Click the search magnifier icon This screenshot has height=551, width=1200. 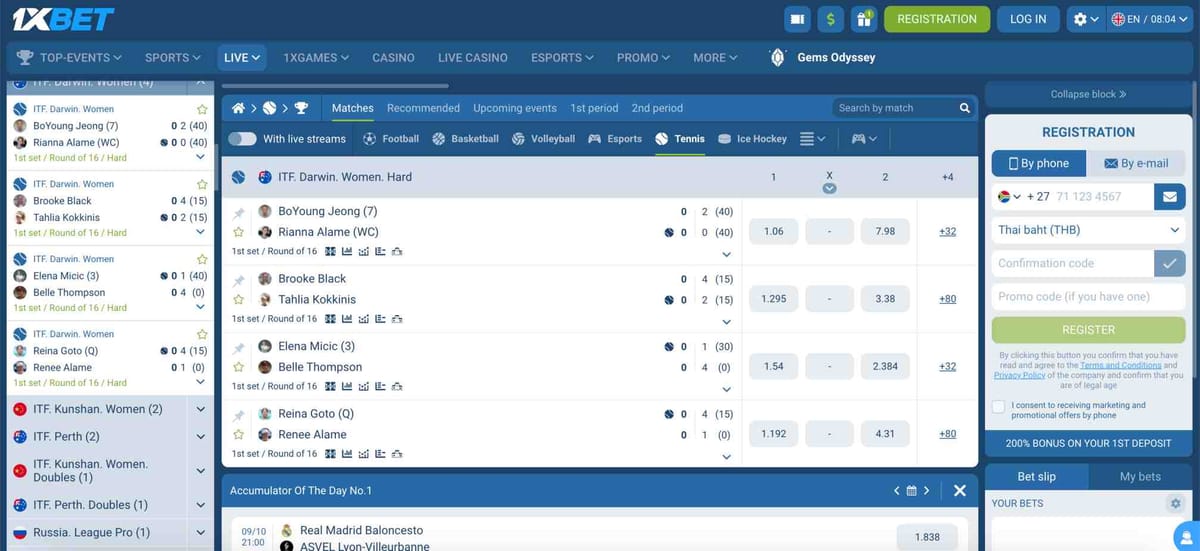pos(965,108)
